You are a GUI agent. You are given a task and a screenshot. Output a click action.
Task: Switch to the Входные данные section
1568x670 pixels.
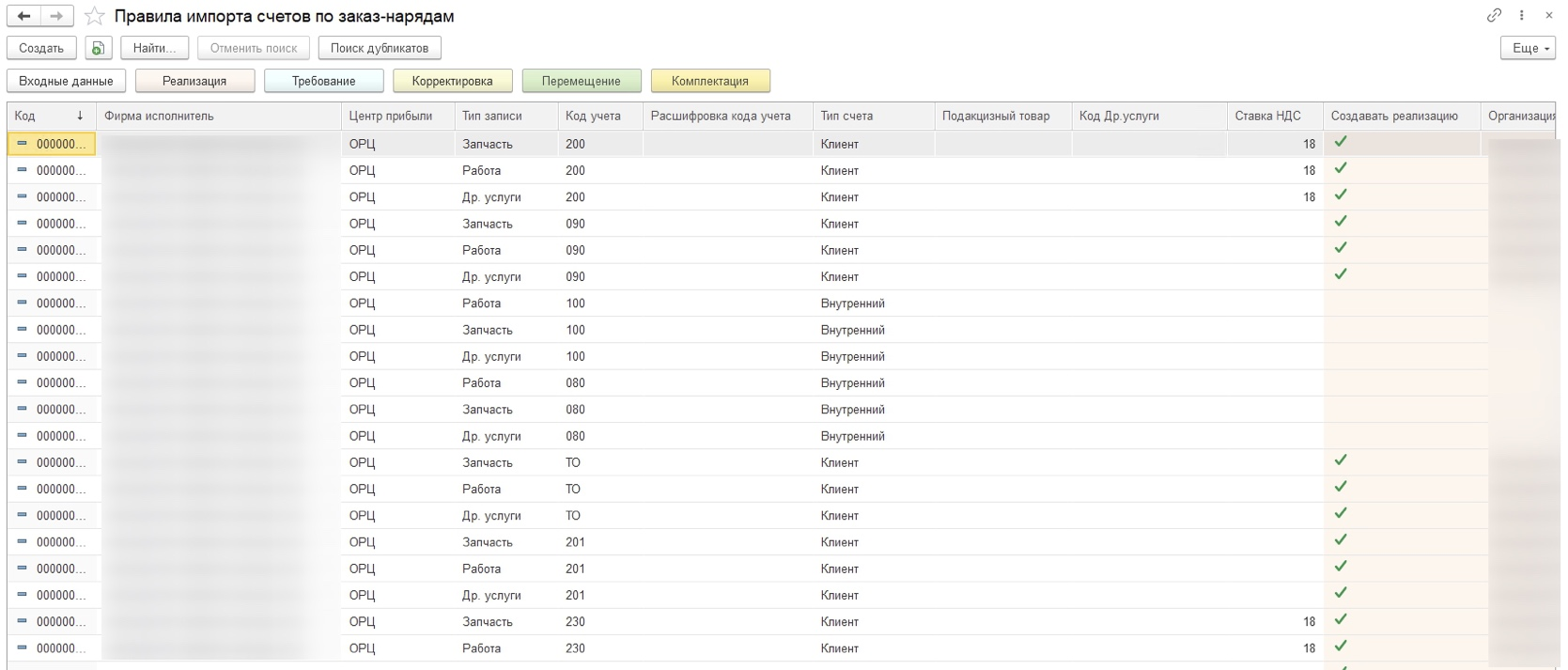click(66, 81)
